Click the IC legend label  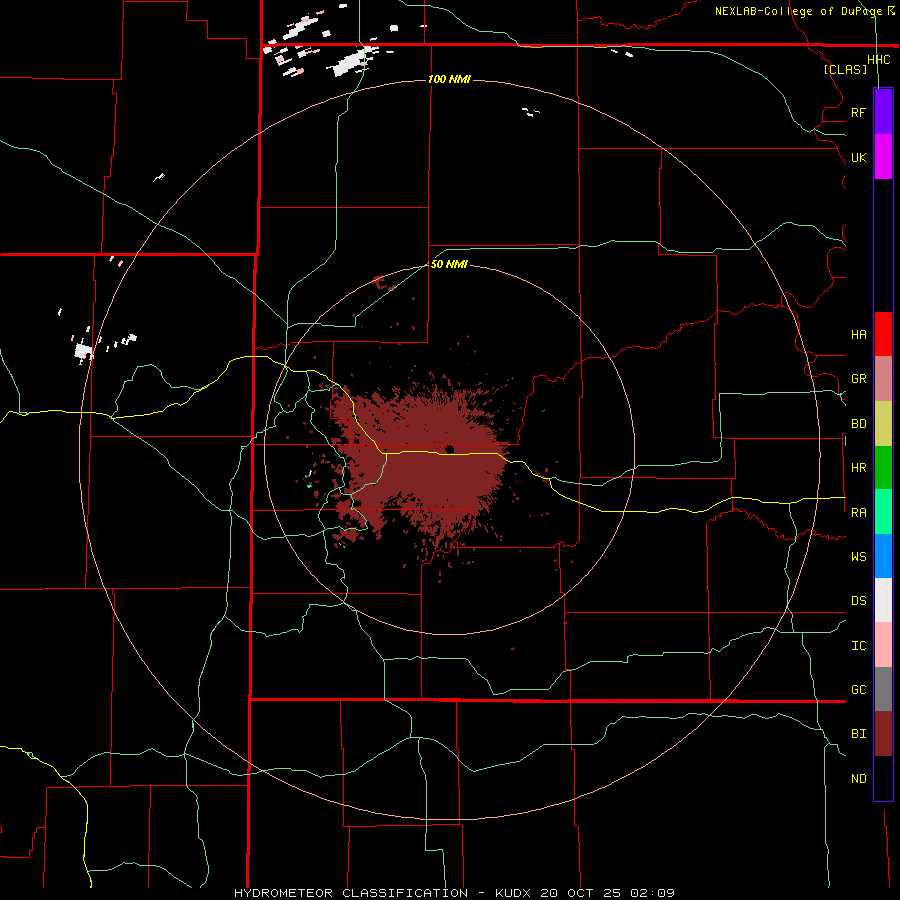(858, 646)
